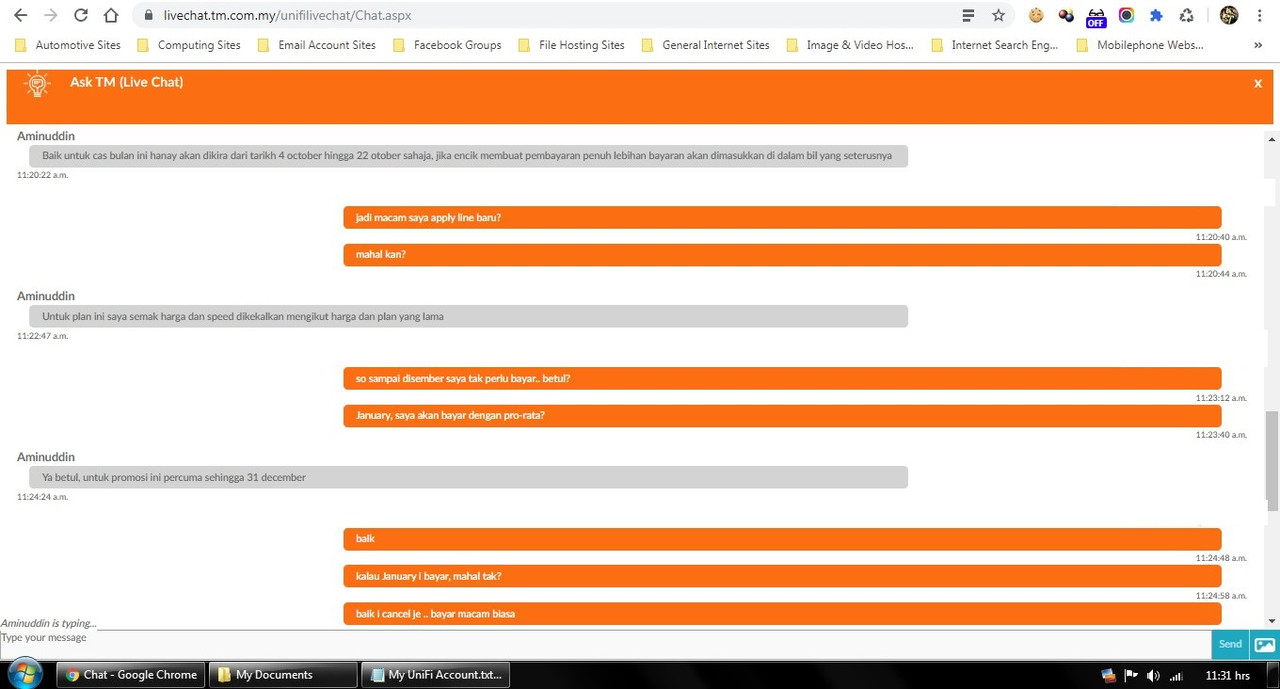Click the sent message reading only 'baik'
1280x689 pixels.
click(x=782, y=539)
